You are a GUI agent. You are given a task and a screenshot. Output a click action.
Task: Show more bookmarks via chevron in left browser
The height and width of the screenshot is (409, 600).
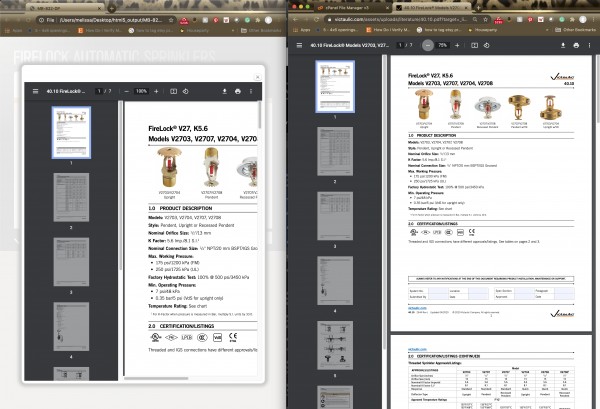tap(233, 30)
